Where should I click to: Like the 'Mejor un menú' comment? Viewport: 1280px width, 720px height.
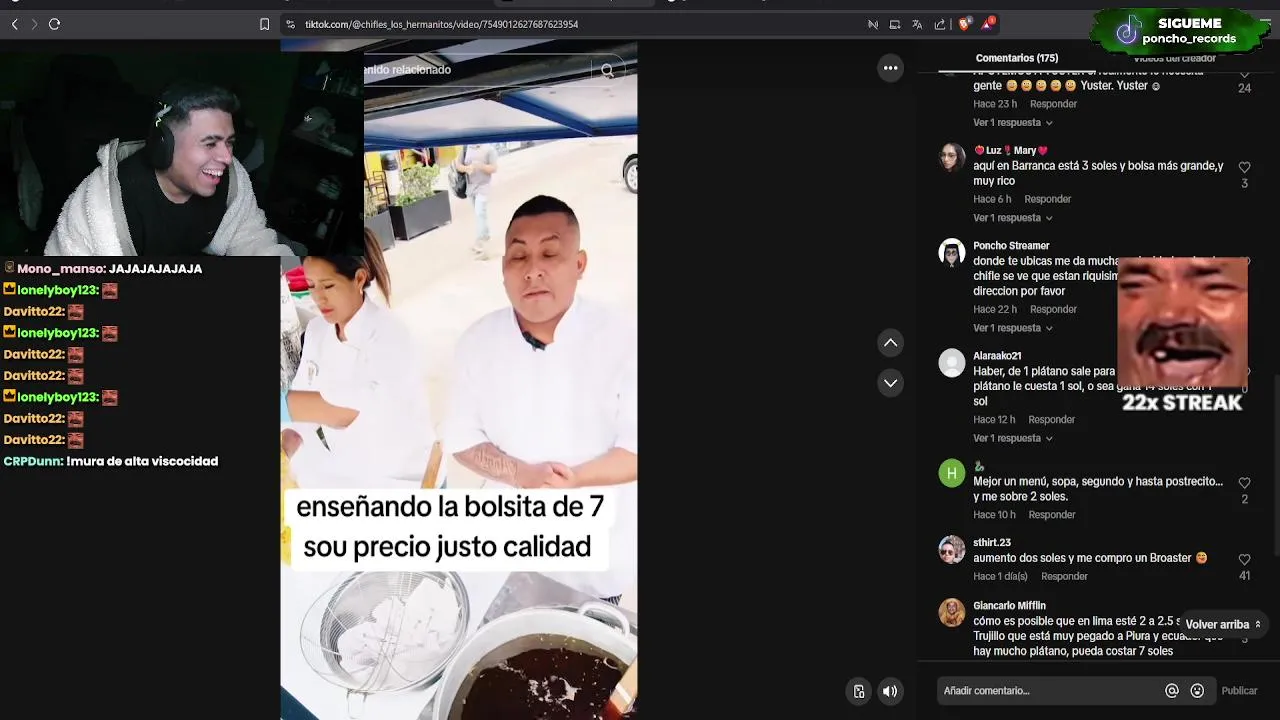pos(1244,483)
